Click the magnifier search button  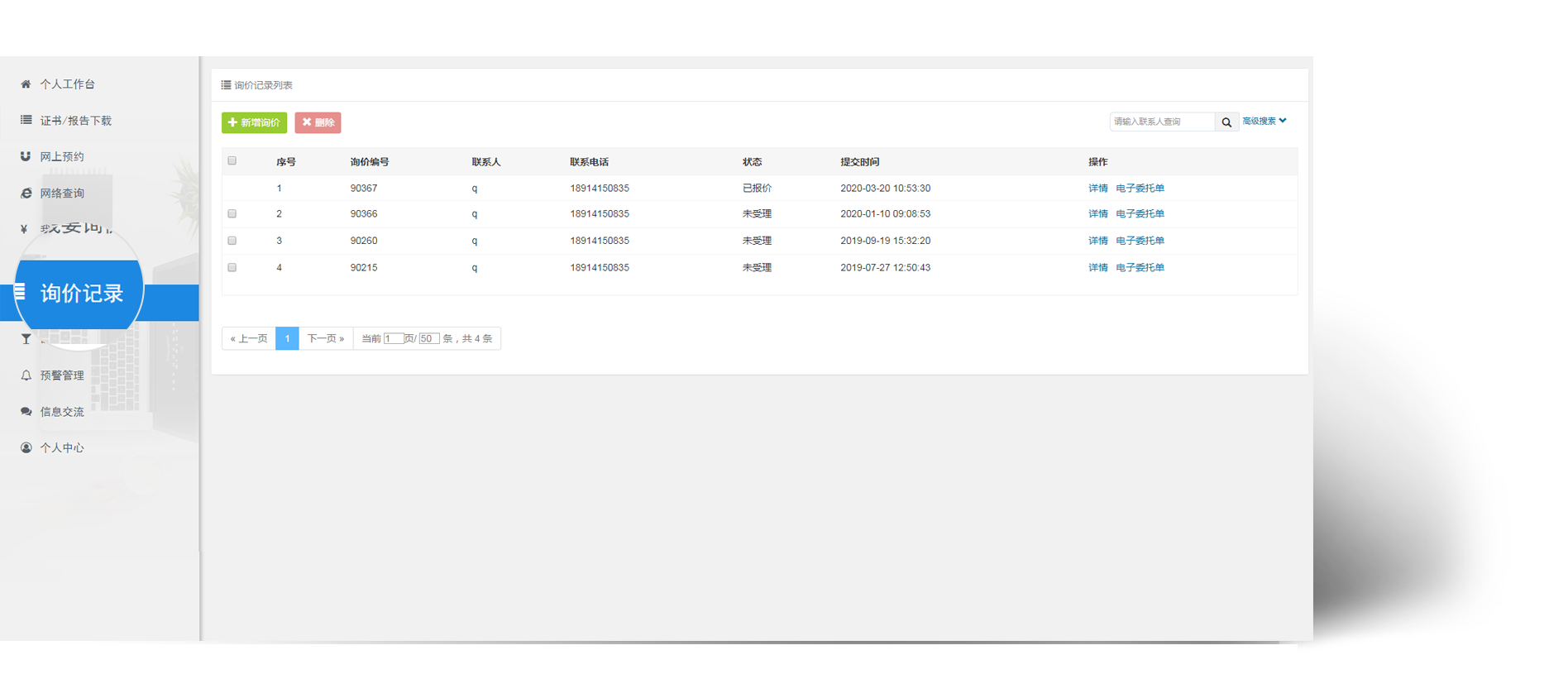click(x=1226, y=122)
